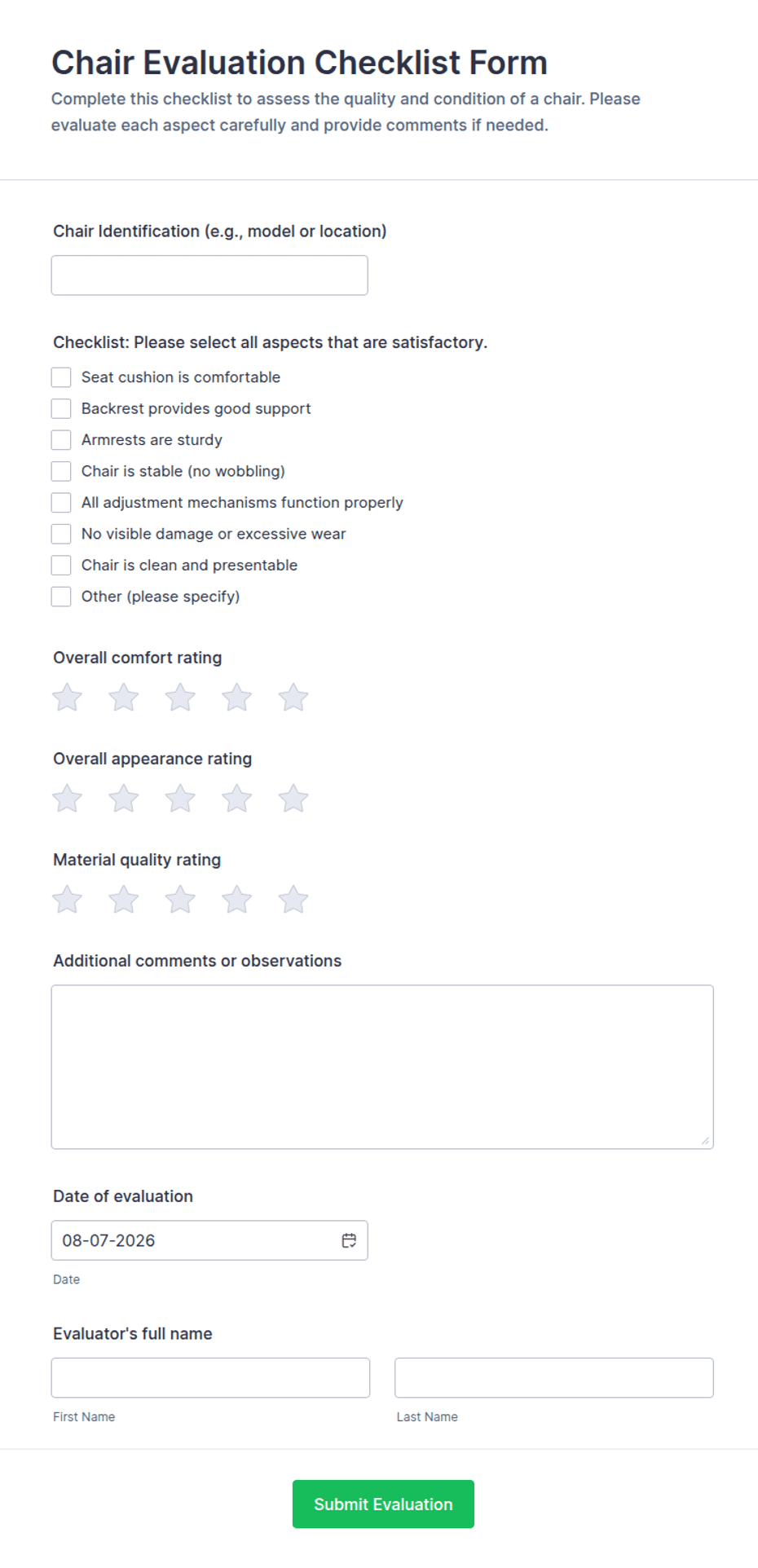
Task: Give overall comfort rating one star
Action: (68, 697)
